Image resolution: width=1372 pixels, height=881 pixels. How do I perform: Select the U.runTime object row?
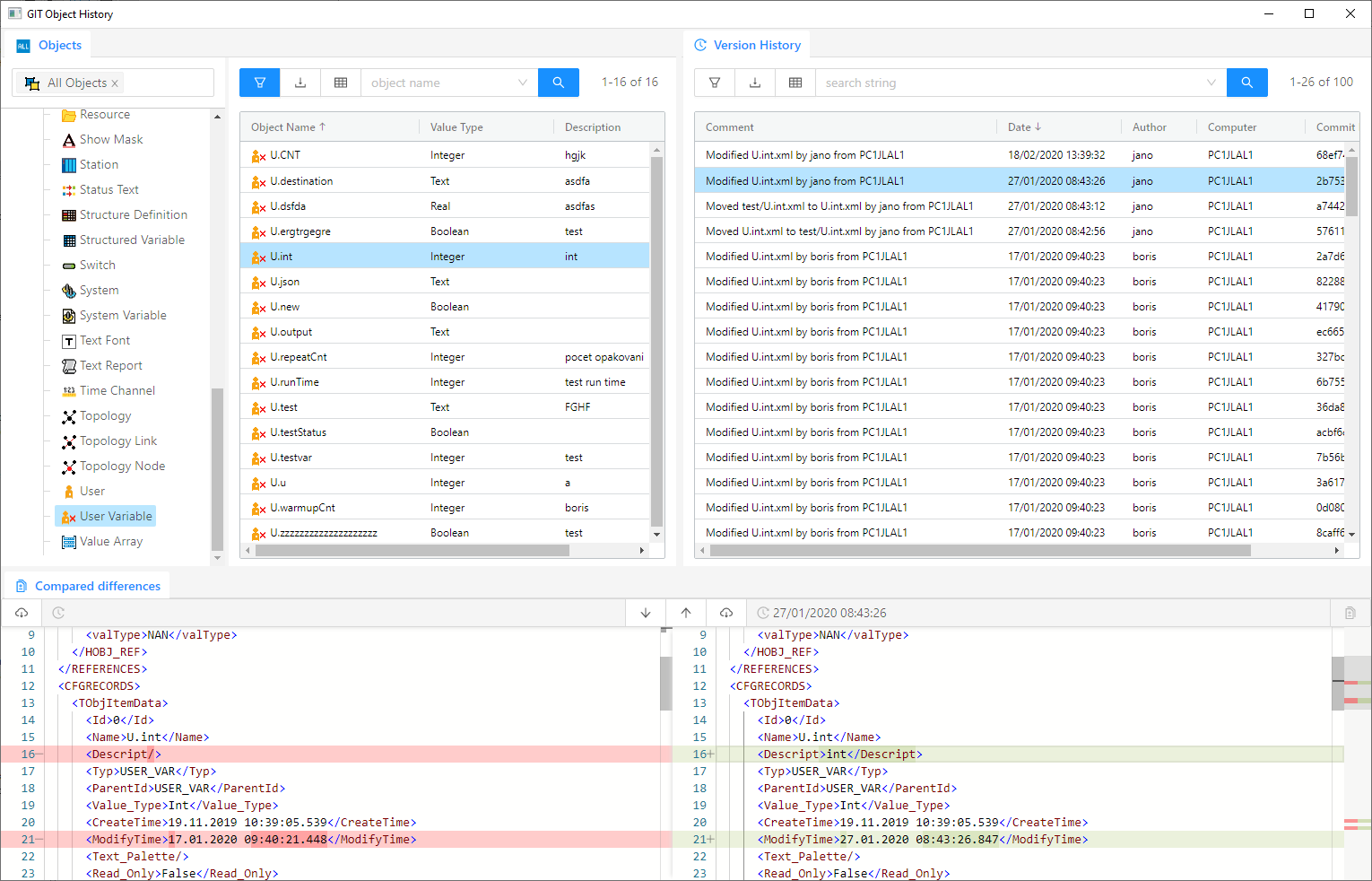295,382
